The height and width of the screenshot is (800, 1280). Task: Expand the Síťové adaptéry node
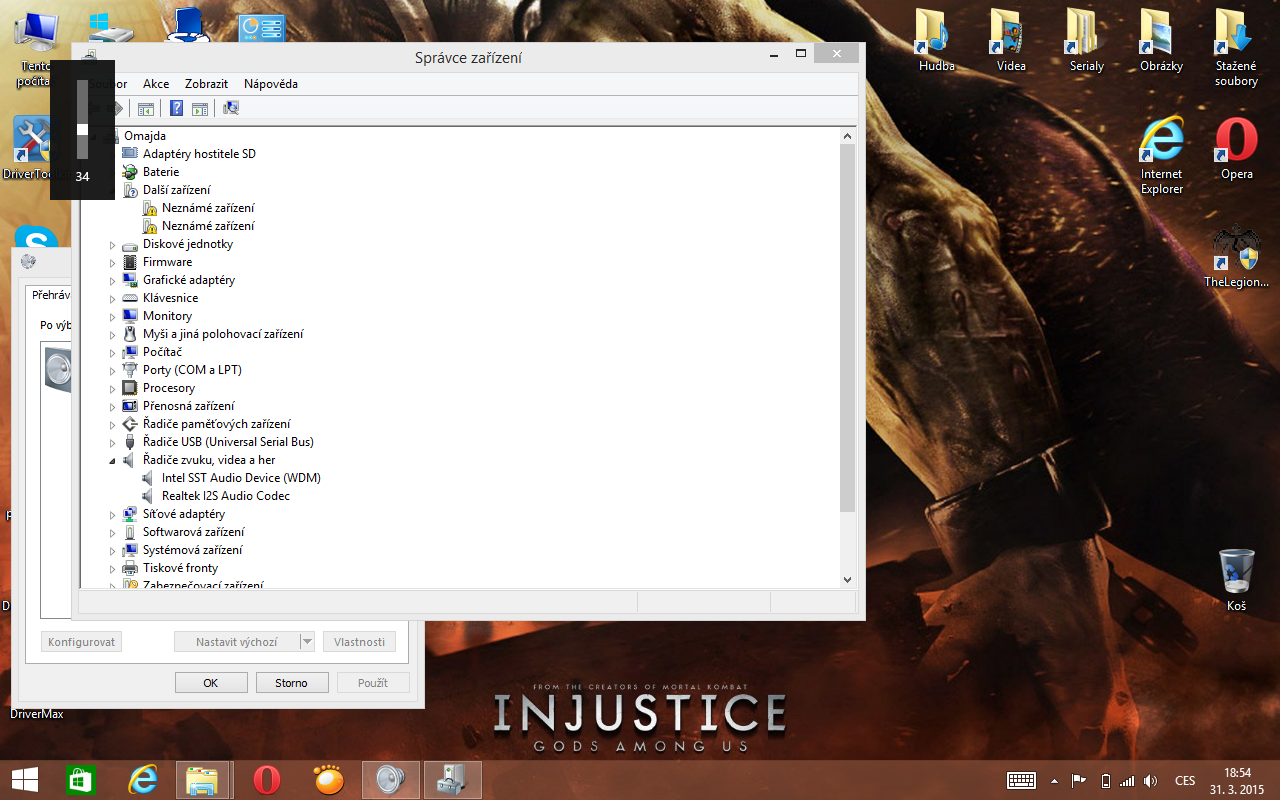pyautogui.click(x=113, y=515)
